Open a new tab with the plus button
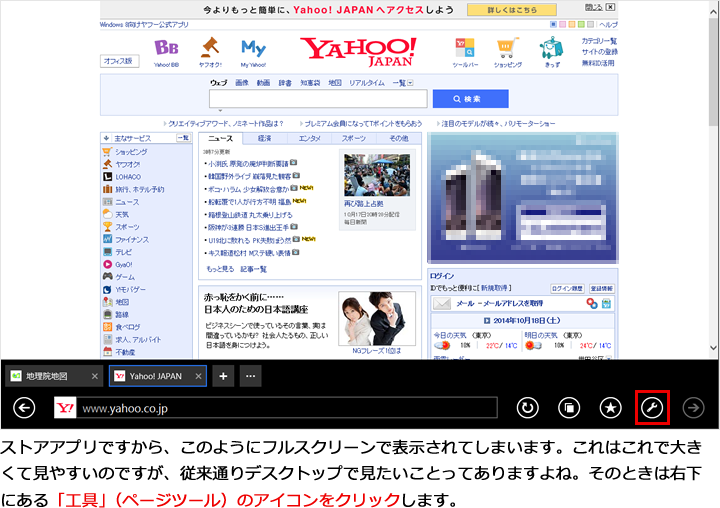This screenshot has height=508, width=720. pyautogui.click(x=223, y=376)
